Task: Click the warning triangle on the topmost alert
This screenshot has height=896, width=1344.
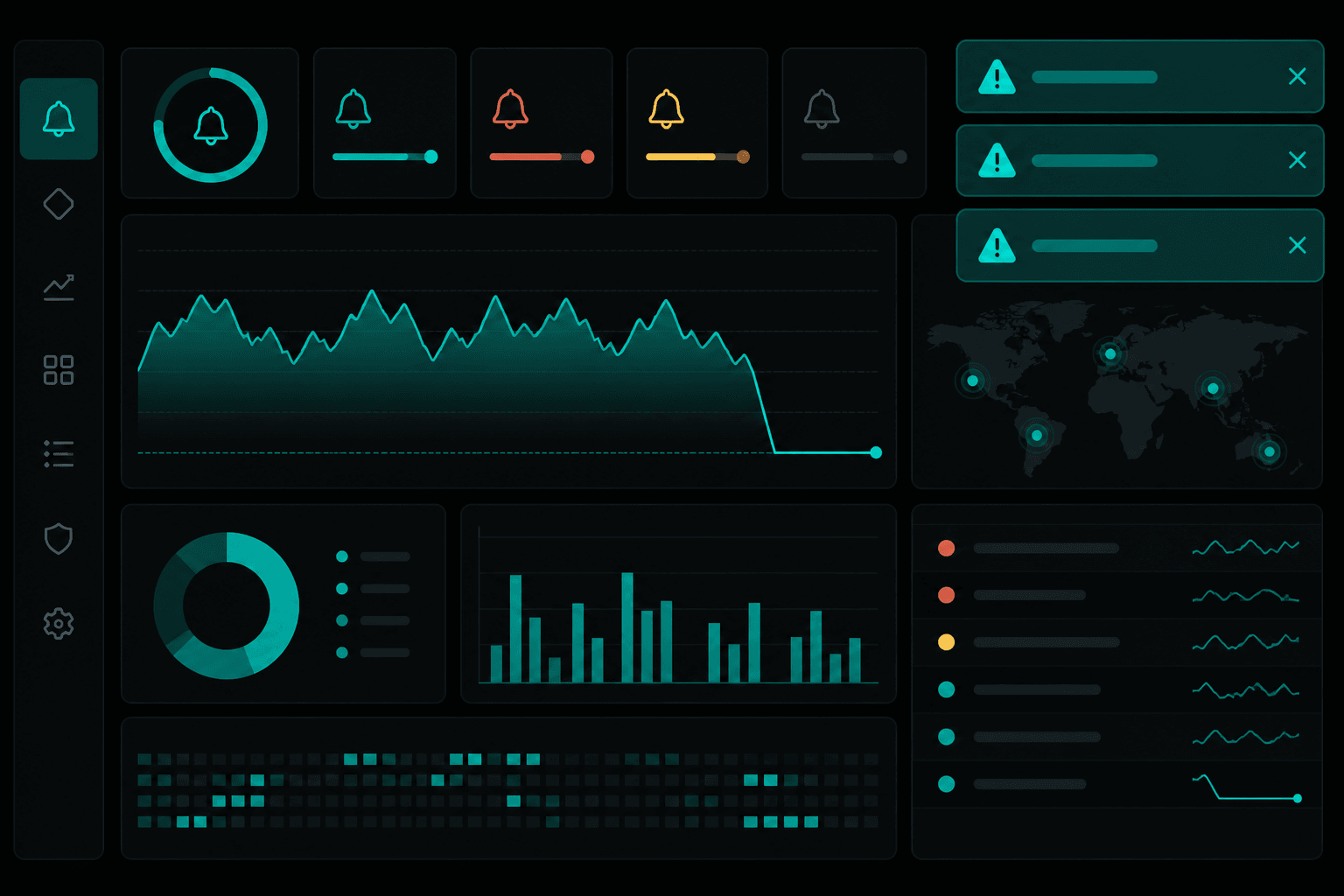Action: click(997, 77)
